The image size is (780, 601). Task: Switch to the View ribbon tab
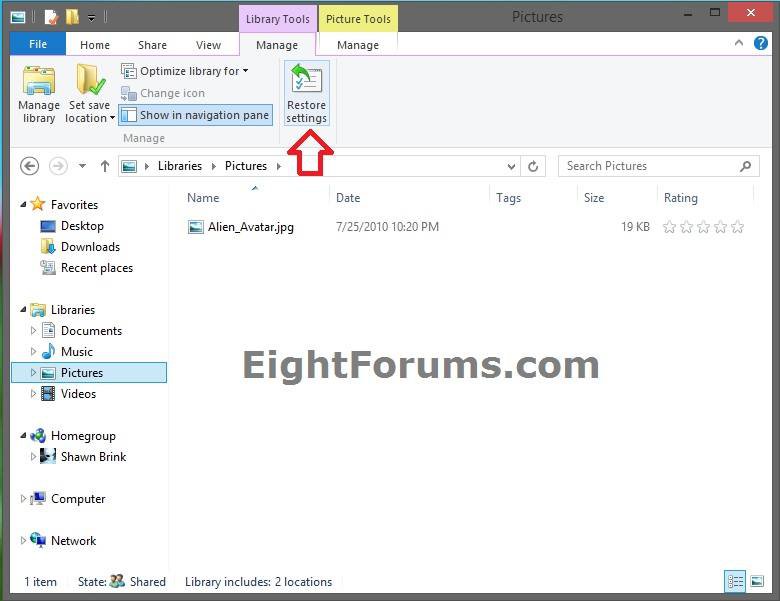(208, 45)
